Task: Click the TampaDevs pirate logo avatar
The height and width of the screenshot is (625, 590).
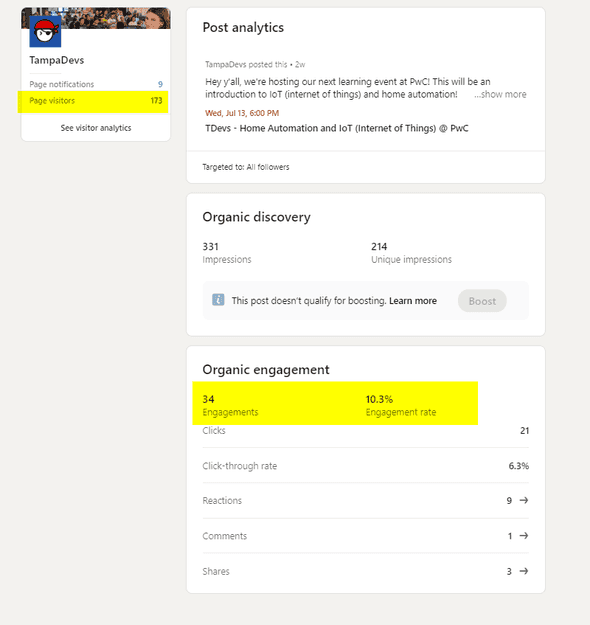Action: pos(45,31)
